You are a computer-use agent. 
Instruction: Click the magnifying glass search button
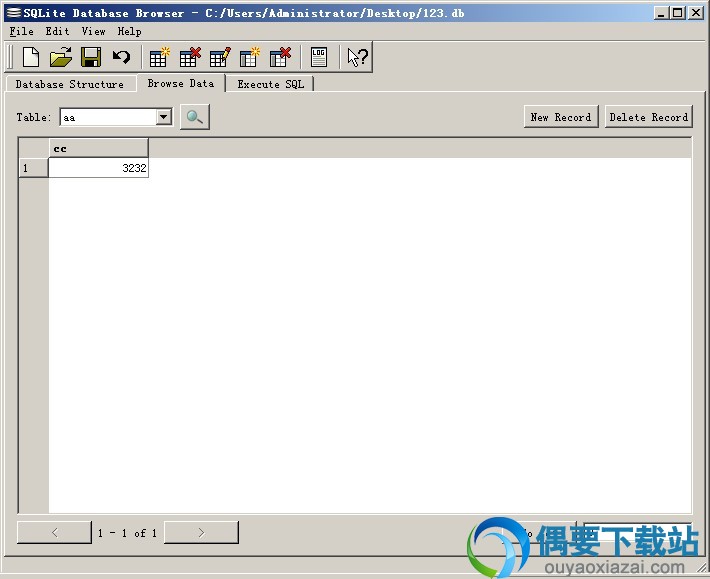point(195,117)
